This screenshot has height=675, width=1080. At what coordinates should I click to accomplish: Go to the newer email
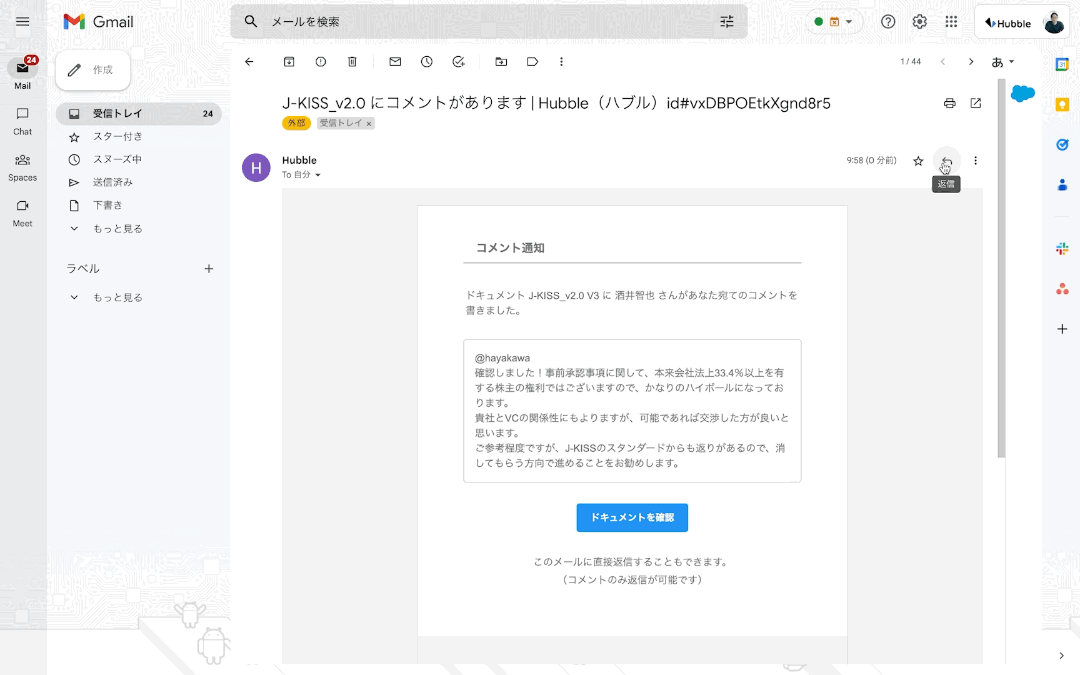point(943,62)
